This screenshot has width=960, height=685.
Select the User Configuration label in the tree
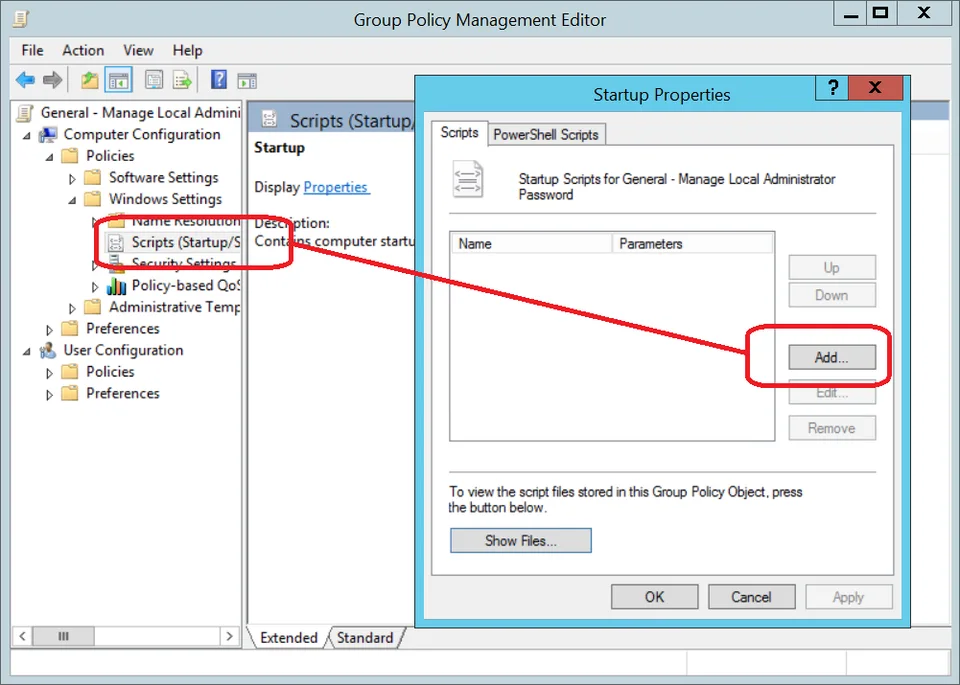pyautogui.click(x=123, y=350)
